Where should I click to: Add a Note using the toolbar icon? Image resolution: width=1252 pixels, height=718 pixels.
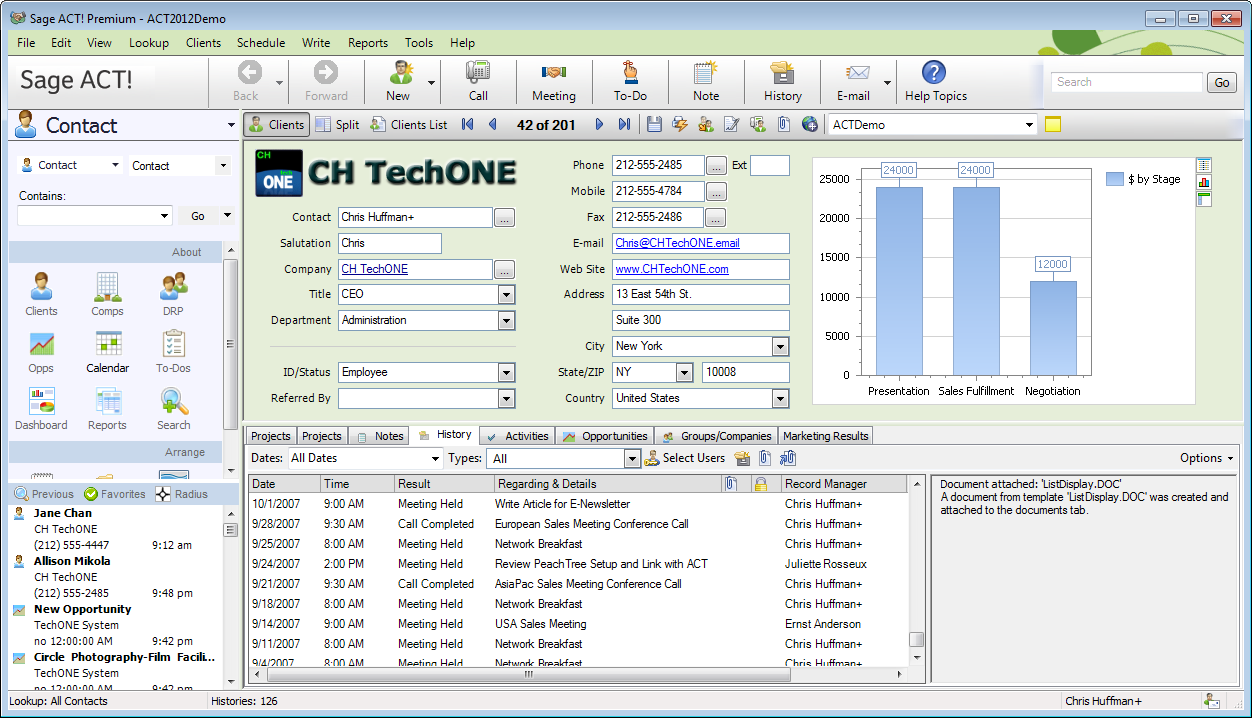click(x=706, y=81)
